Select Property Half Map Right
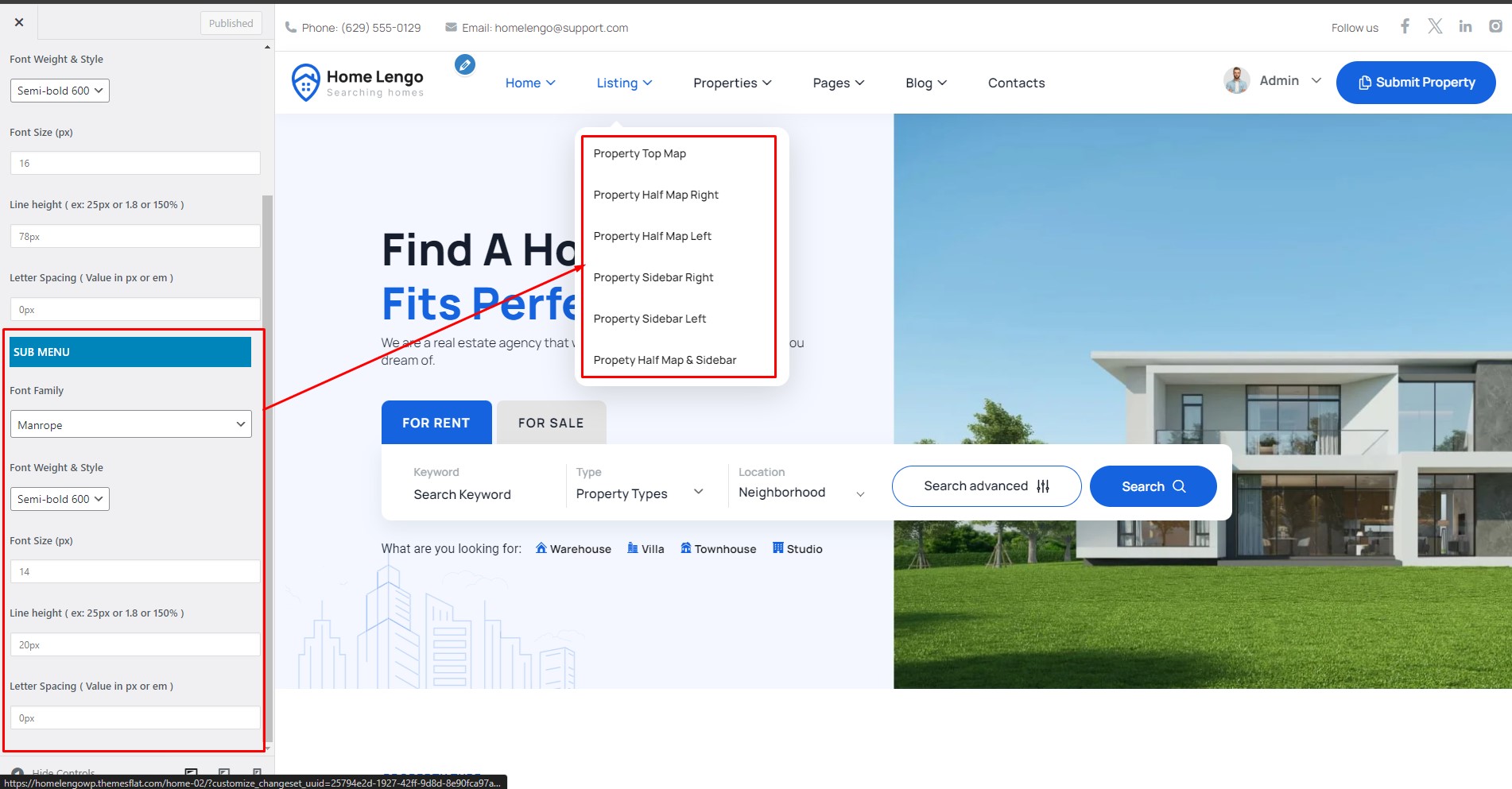 pyautogui.click(x=656, y=195)
